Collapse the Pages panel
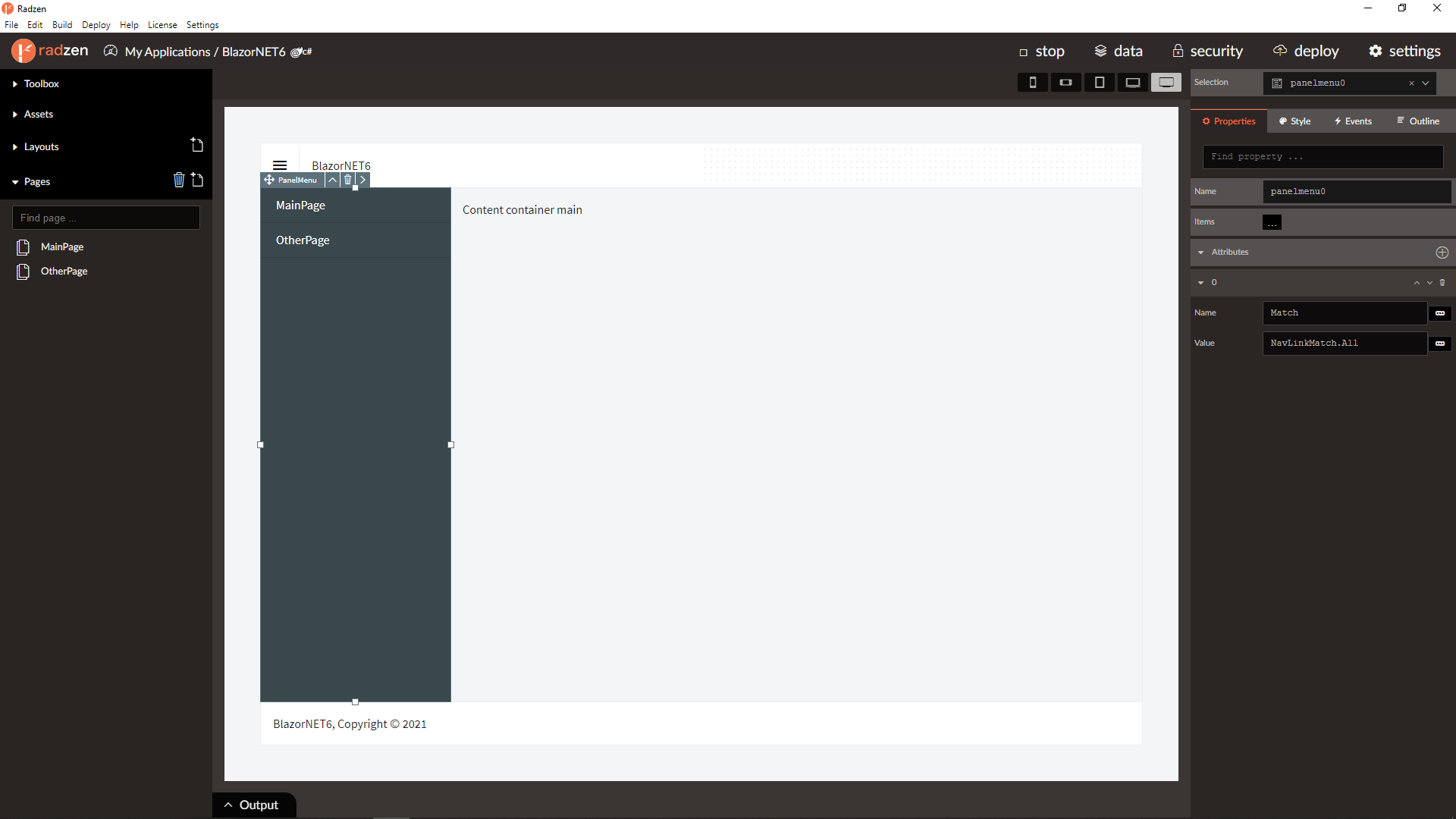 tap(31, 181)
